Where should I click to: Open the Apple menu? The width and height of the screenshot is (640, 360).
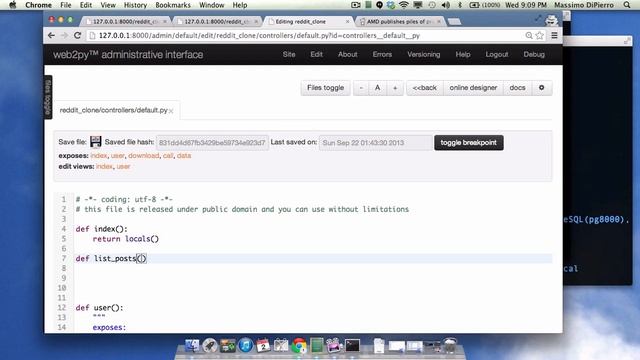(x=12, y=5)
